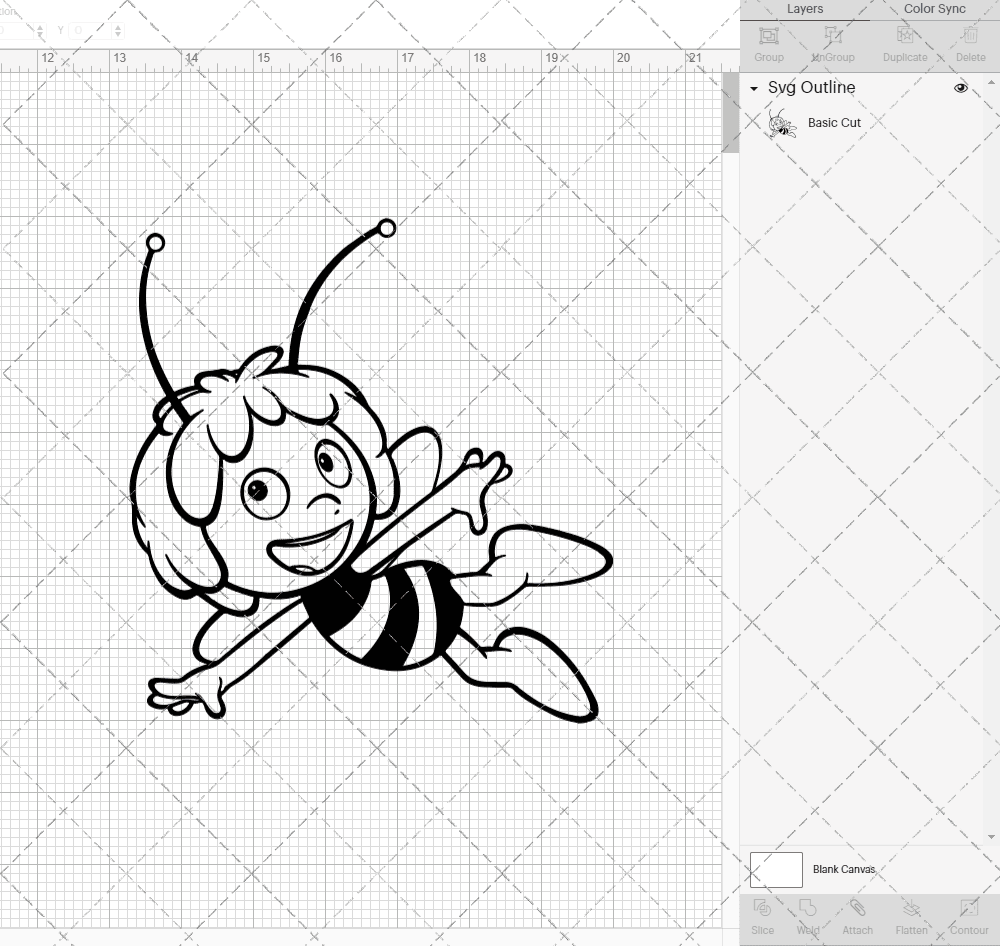Switch to the Layers tab

pyautogui.click(x=805, y=9)
